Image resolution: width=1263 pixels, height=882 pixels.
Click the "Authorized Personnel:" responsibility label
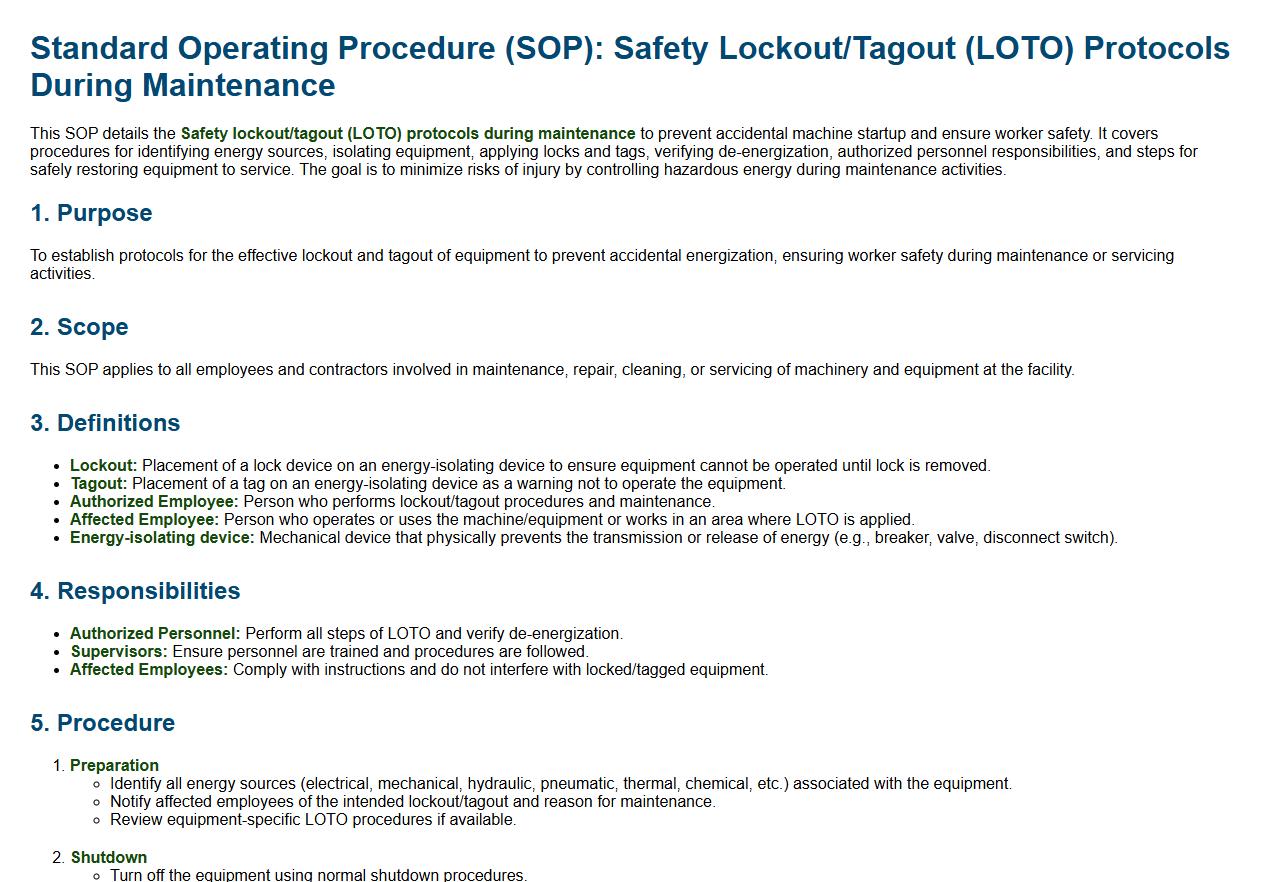(x=155, y=634)
